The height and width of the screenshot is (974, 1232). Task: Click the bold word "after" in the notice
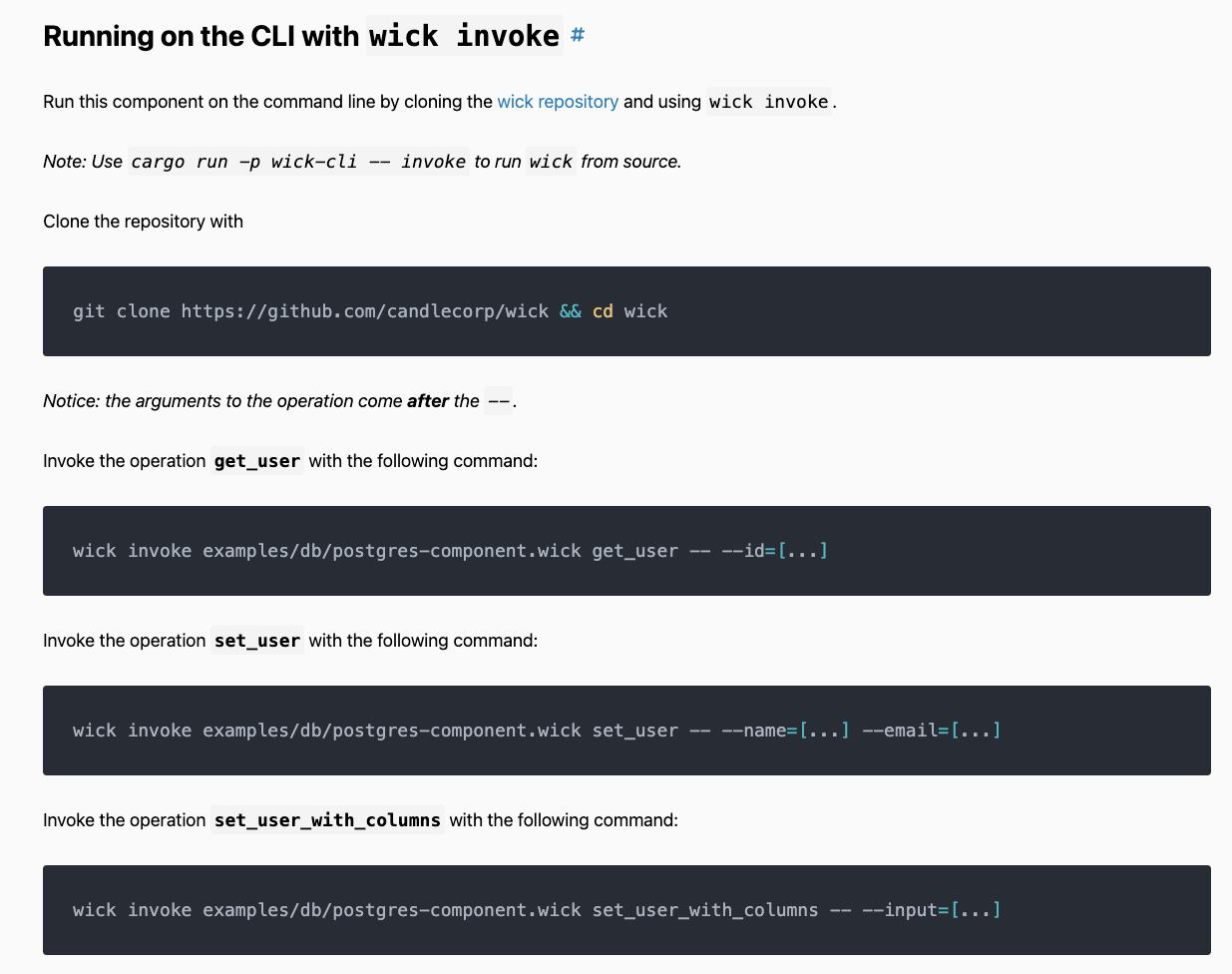click(428, 401)
